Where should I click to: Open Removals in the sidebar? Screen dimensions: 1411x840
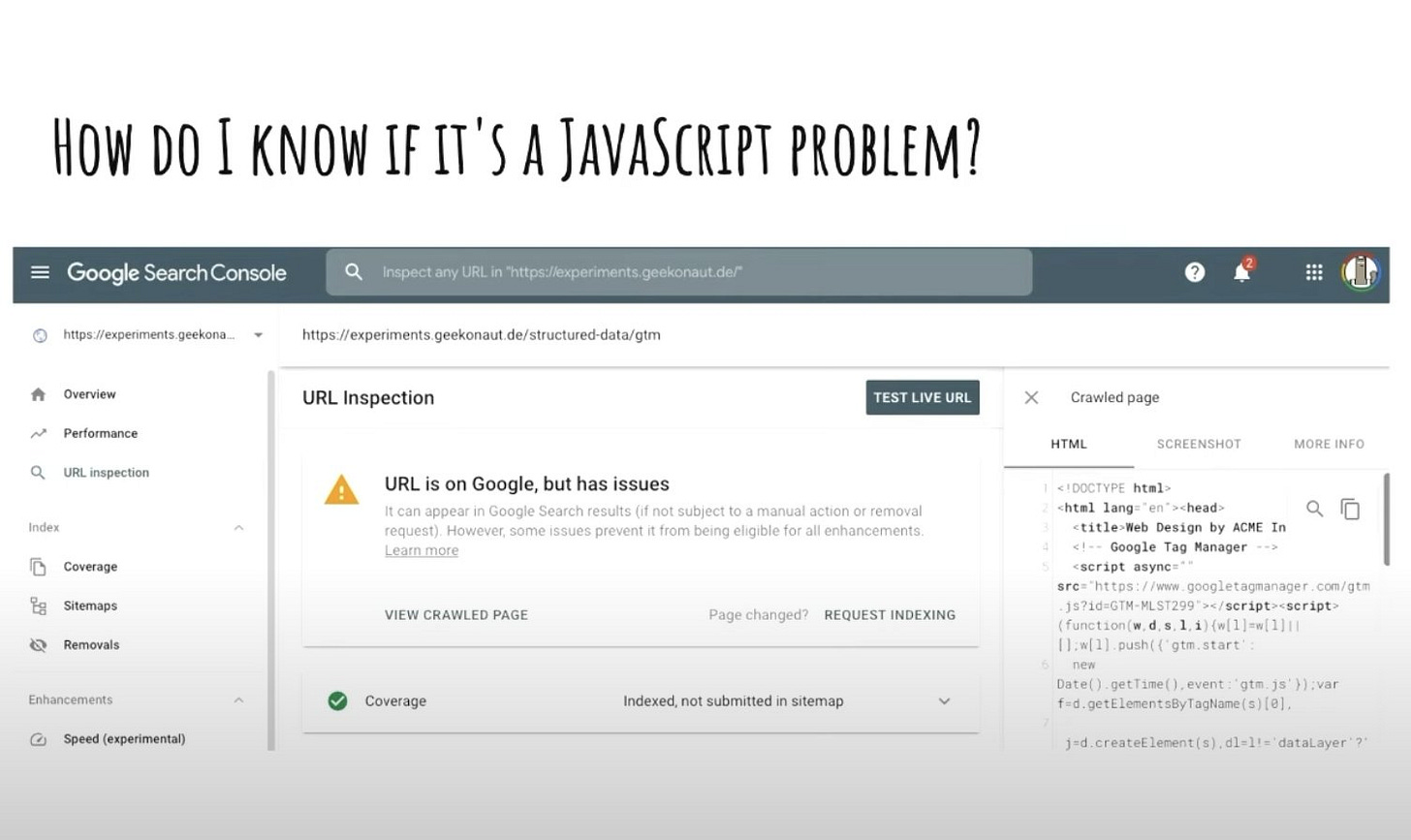(x=91, y=645)
